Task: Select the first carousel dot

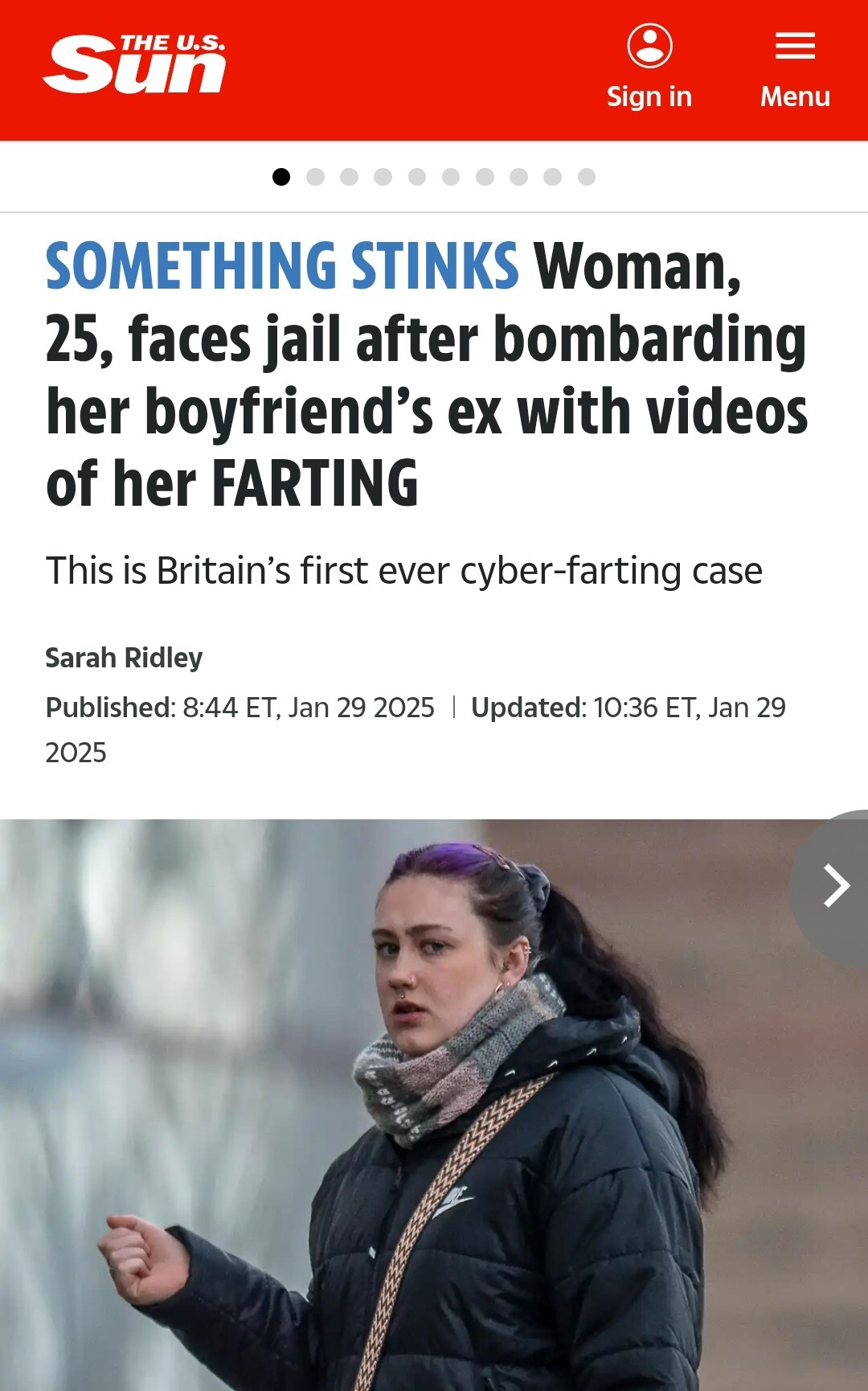Action: 281,177
